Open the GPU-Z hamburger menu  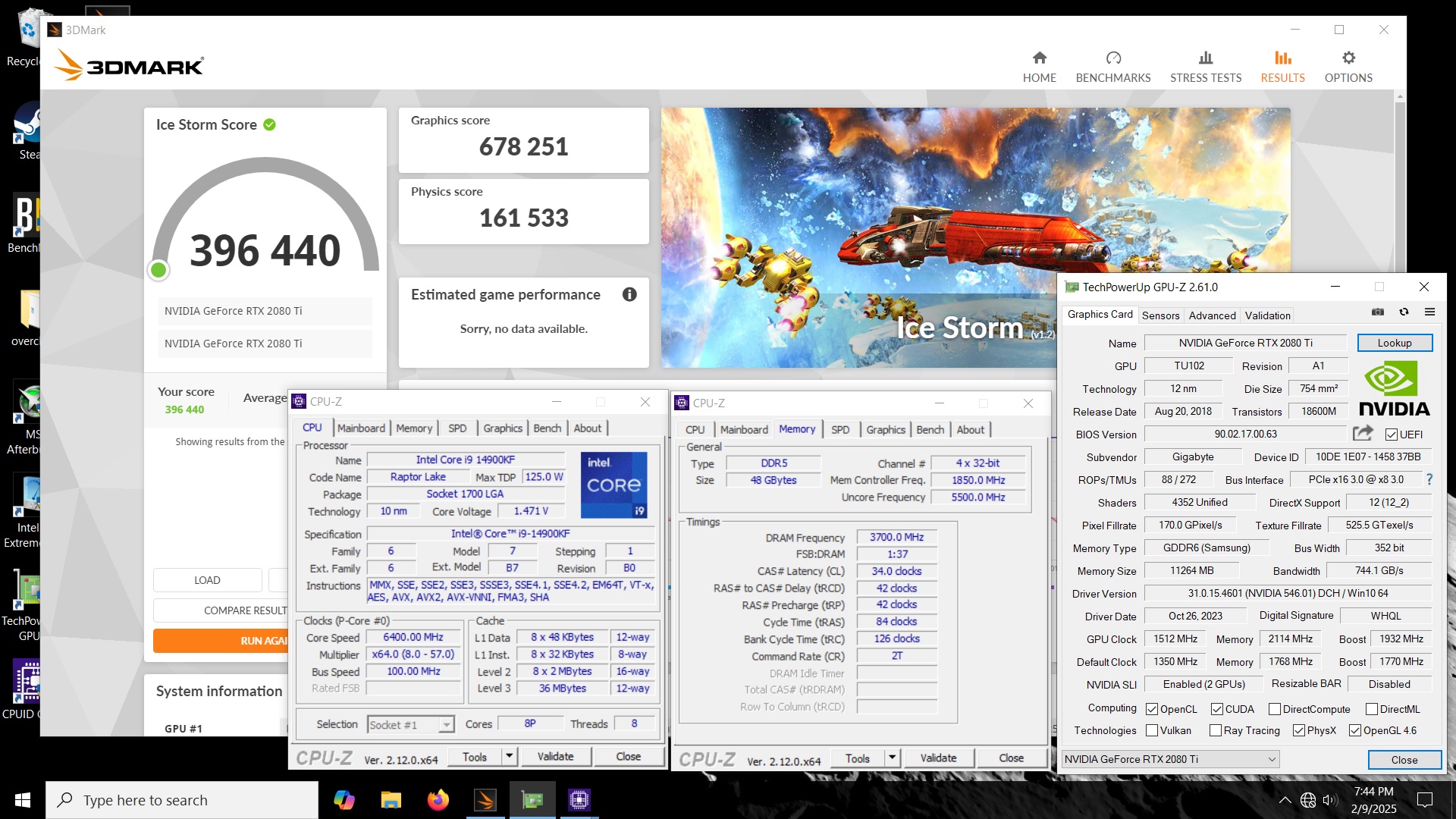tap(1429, 312)
